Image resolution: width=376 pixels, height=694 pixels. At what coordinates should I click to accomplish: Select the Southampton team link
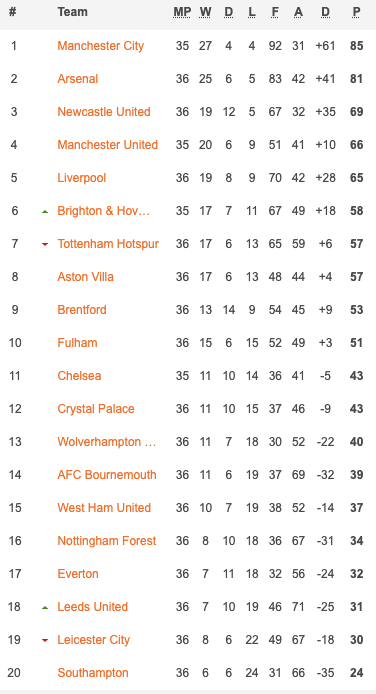click(93, 673)
